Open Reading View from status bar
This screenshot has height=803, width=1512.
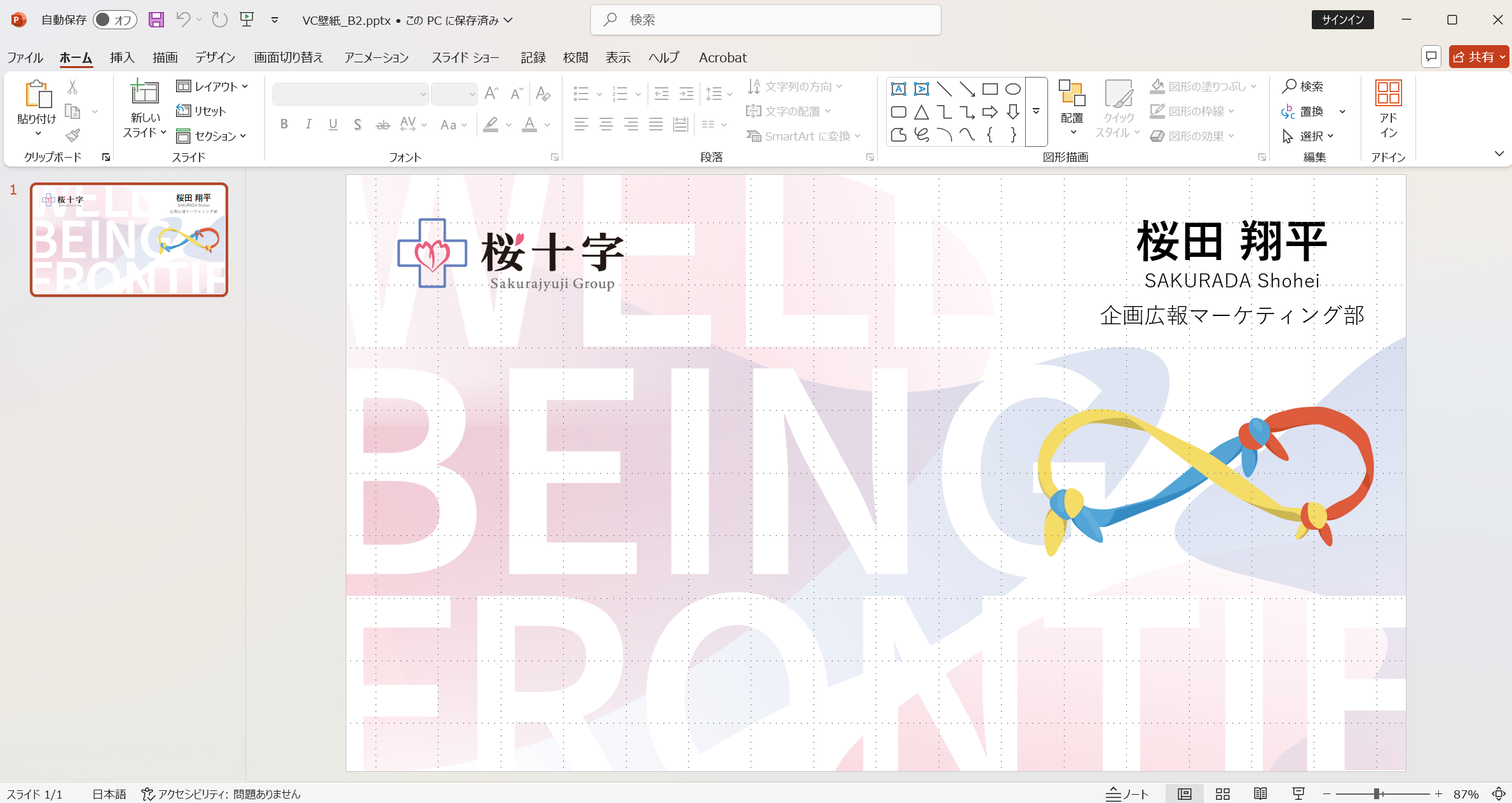(x=1260, y=793)
